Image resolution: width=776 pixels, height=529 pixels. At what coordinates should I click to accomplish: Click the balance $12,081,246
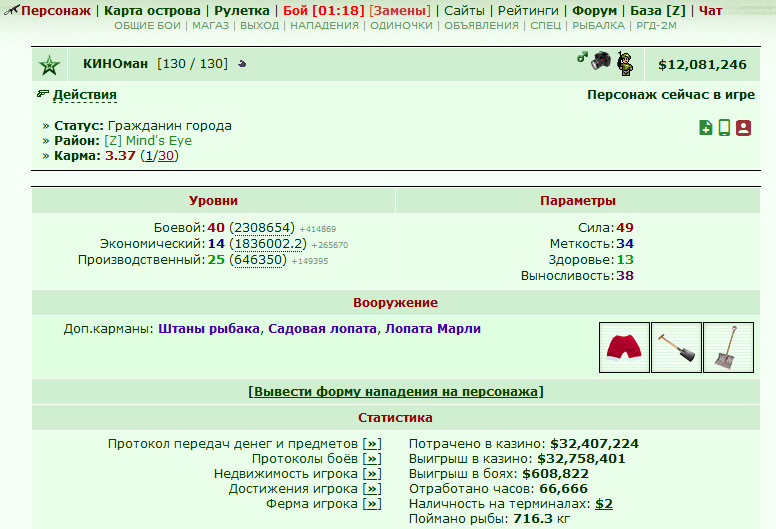coord(702,65)
